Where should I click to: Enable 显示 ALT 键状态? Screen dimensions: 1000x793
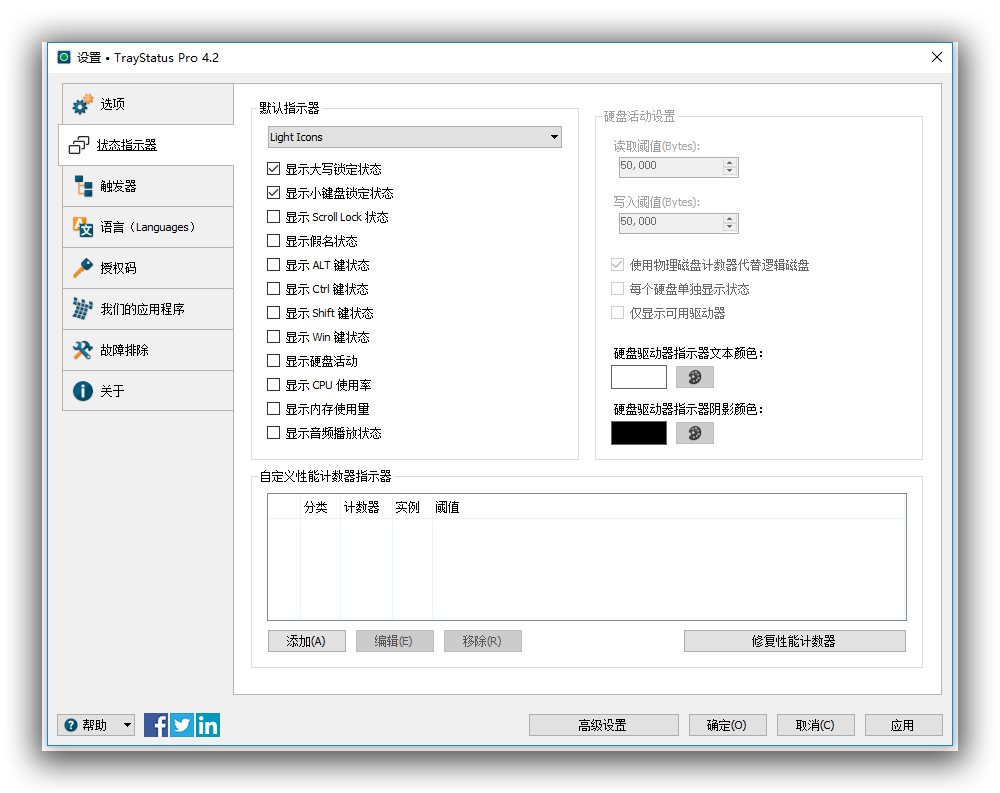coord(274,265)
